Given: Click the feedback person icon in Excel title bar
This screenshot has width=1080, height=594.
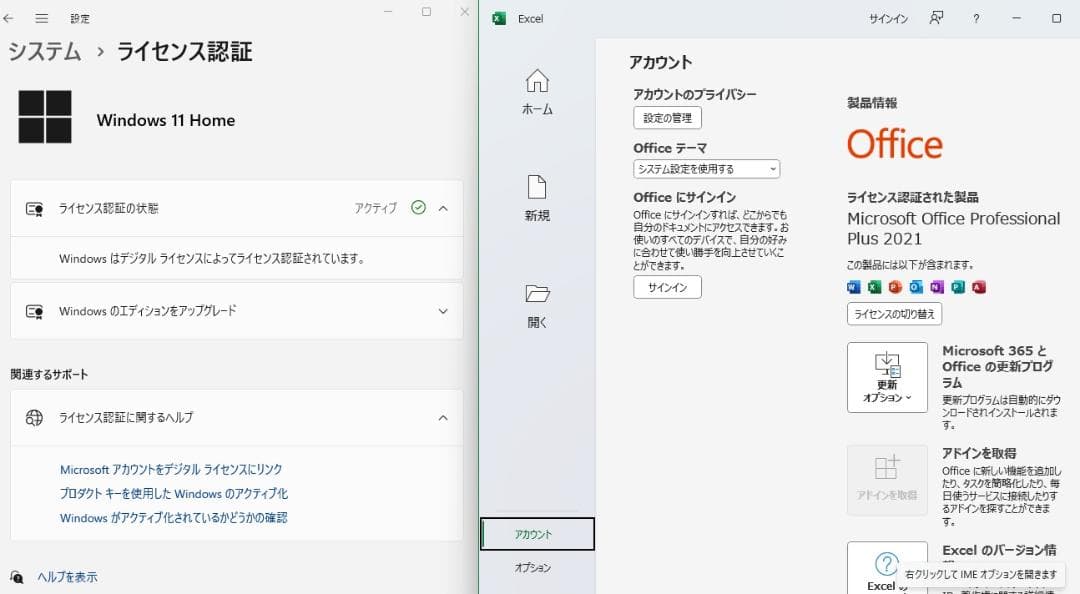Looking at the screenshot, I should tap(936, 18).
